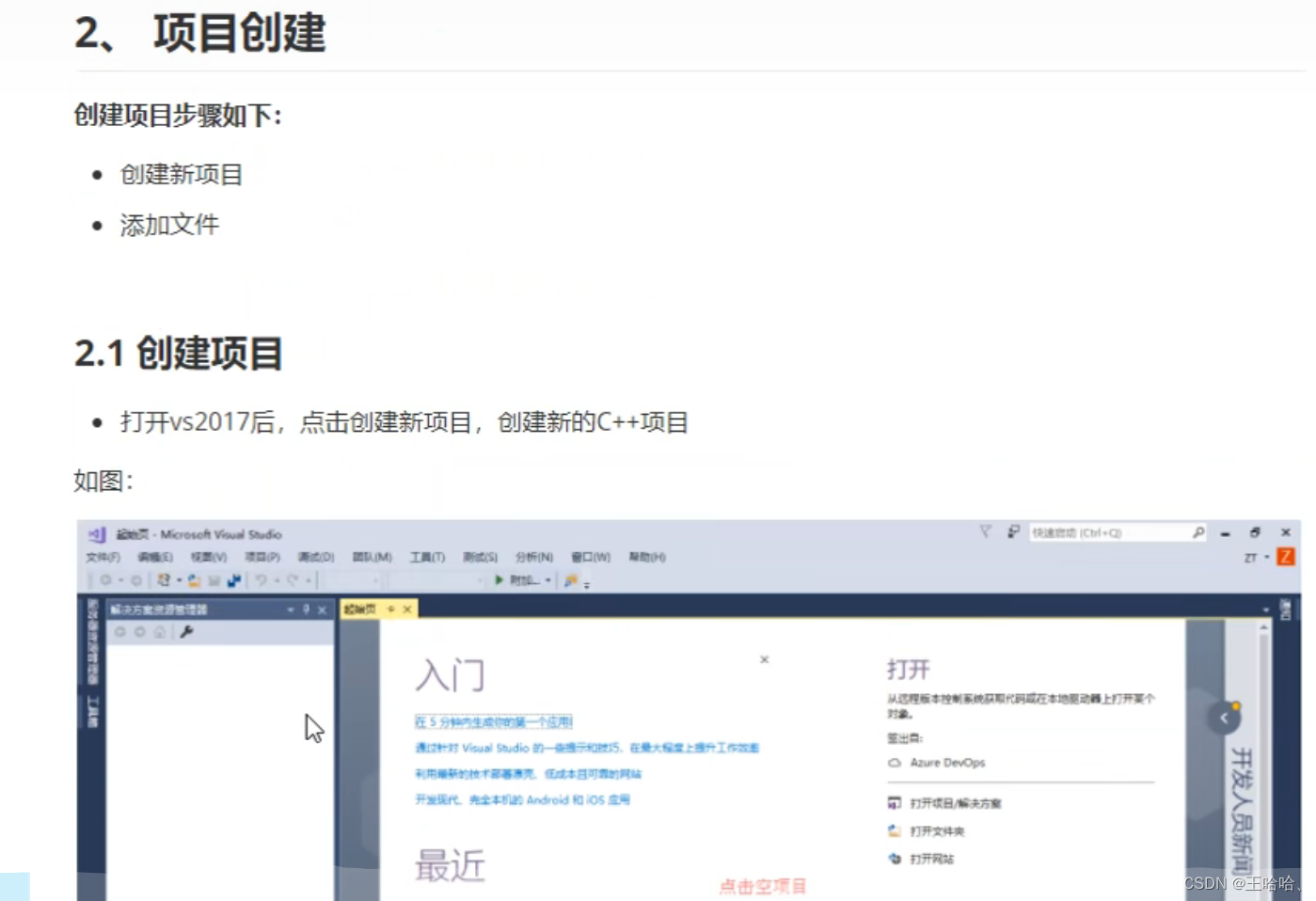
Task: Click the Solution Explorer home icon
Action: coord(160,632)
